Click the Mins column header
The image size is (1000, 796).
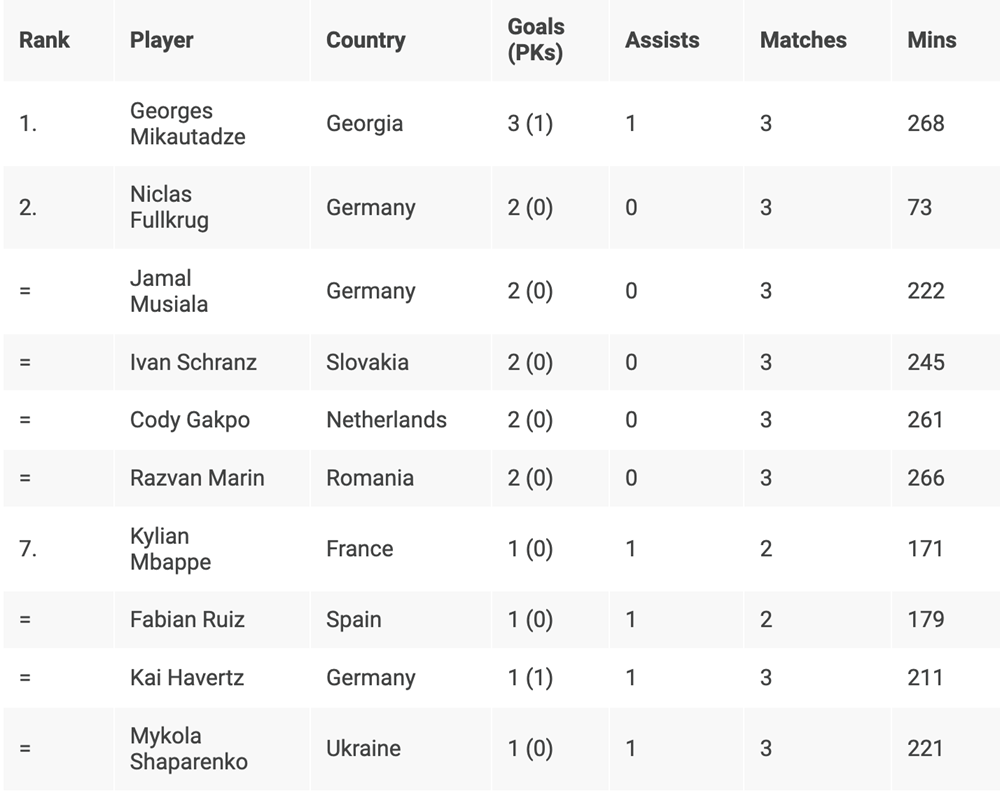pyautogui.click(x=932, y=40)
